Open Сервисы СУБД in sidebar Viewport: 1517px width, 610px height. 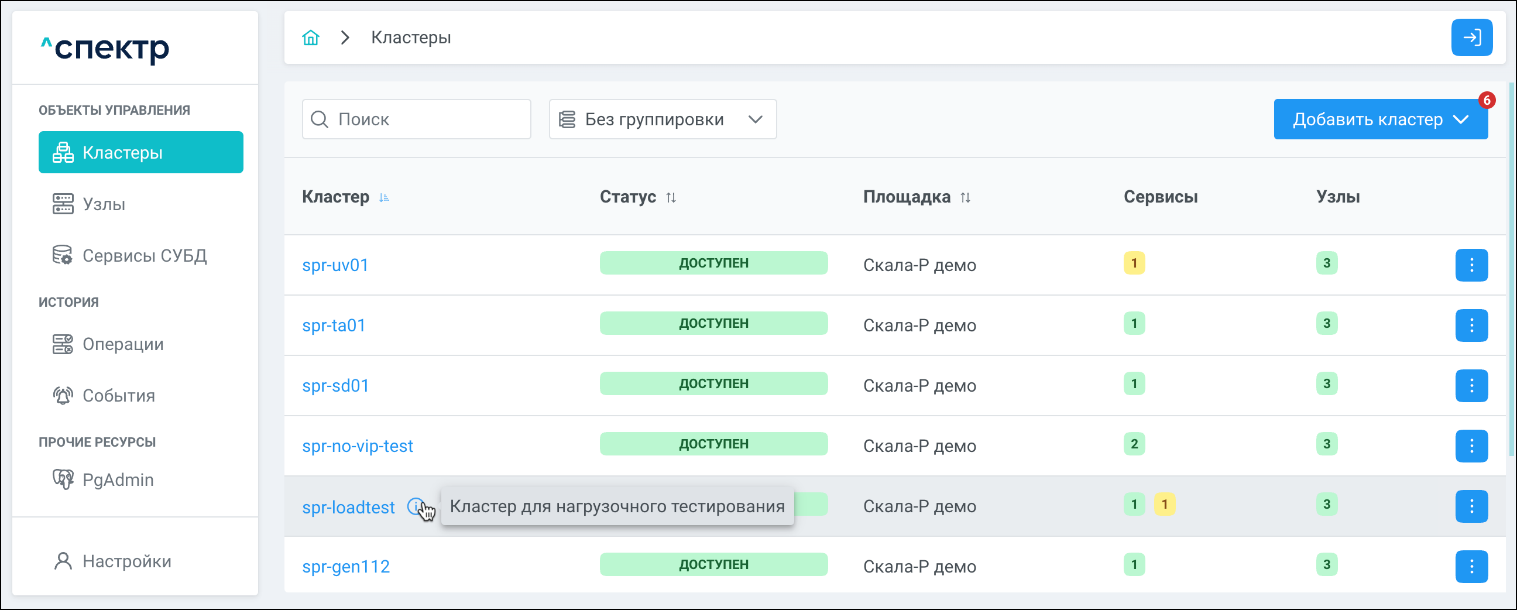[x=144, y=255]
